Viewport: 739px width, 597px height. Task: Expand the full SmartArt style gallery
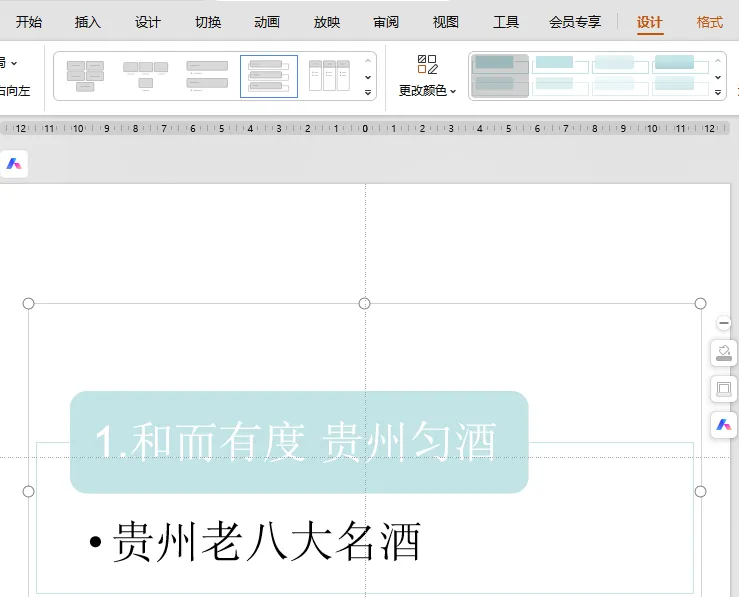[x=718, y=93]
